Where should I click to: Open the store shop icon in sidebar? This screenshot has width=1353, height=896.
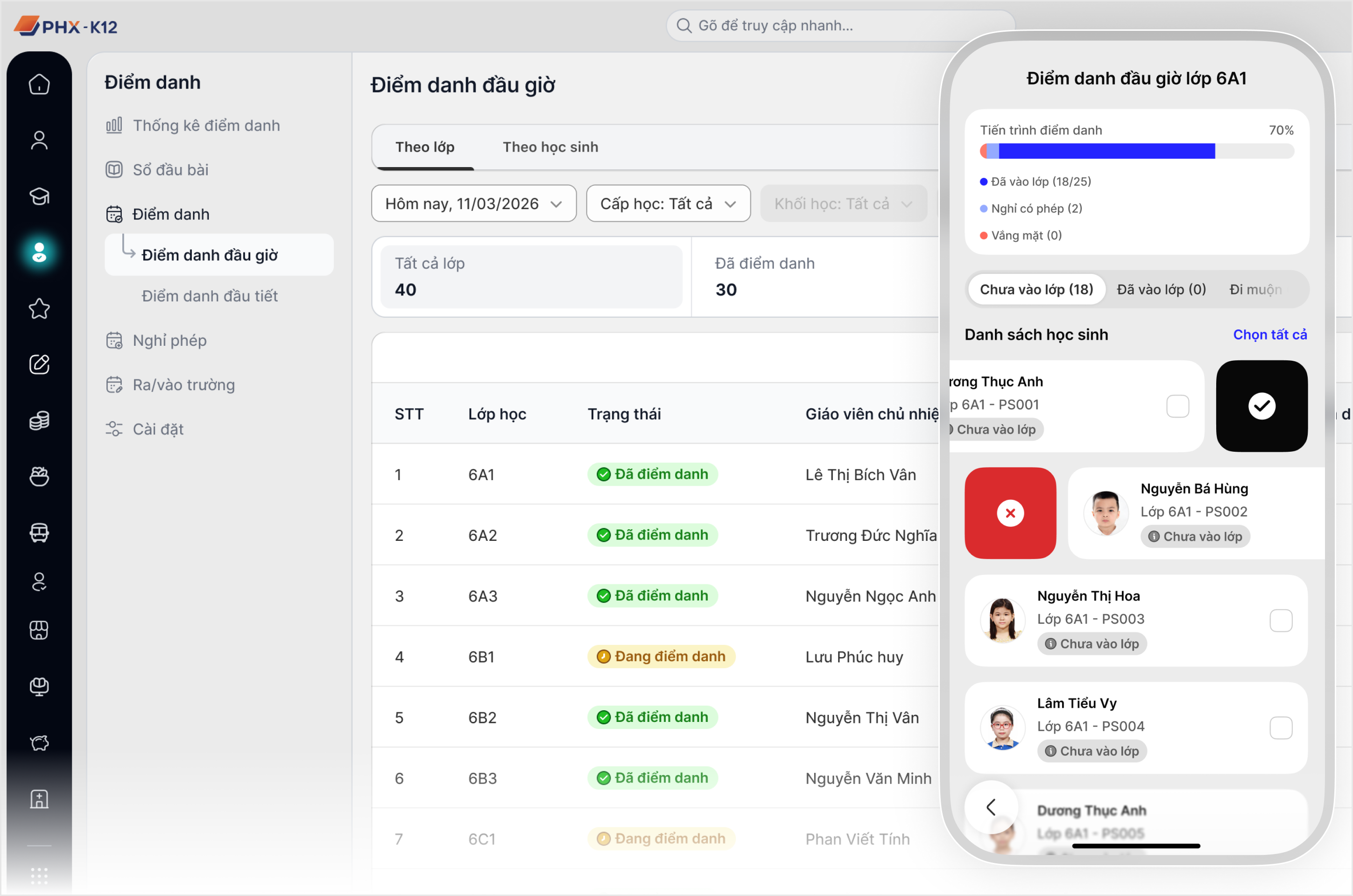[39, 630]
